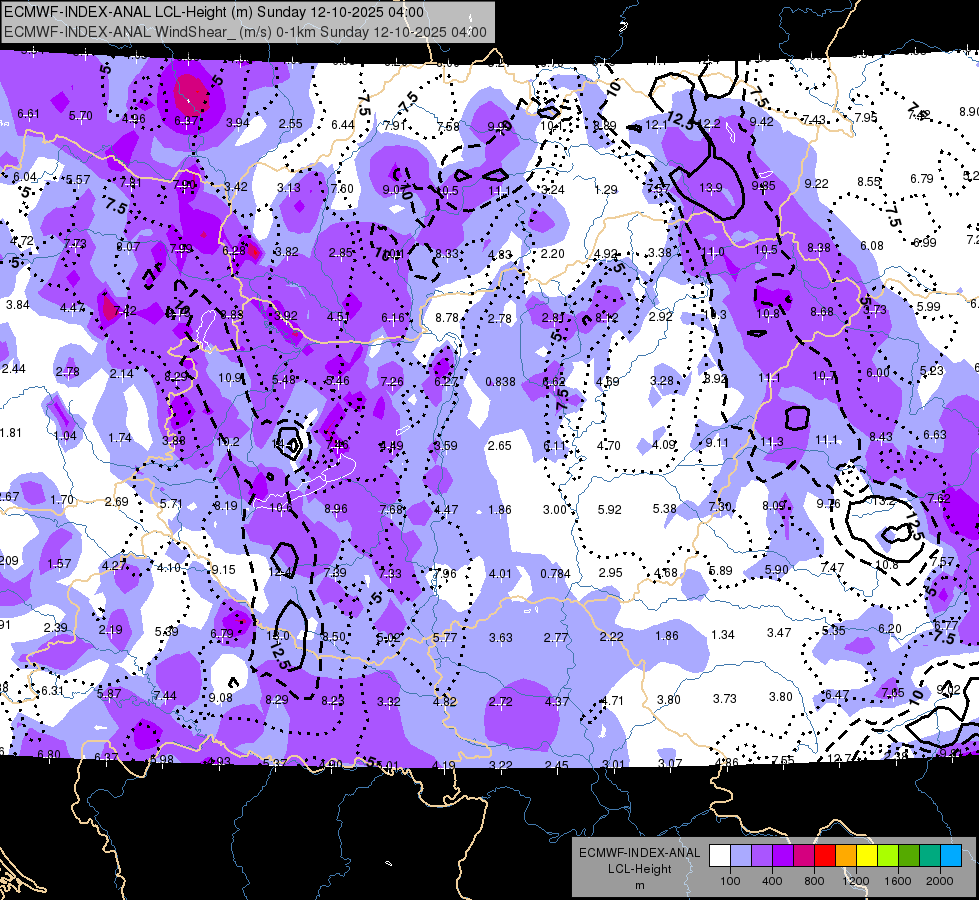979x900 pixels.
Task: Click the light lavender legend swatch
Action: coord(741,855)
